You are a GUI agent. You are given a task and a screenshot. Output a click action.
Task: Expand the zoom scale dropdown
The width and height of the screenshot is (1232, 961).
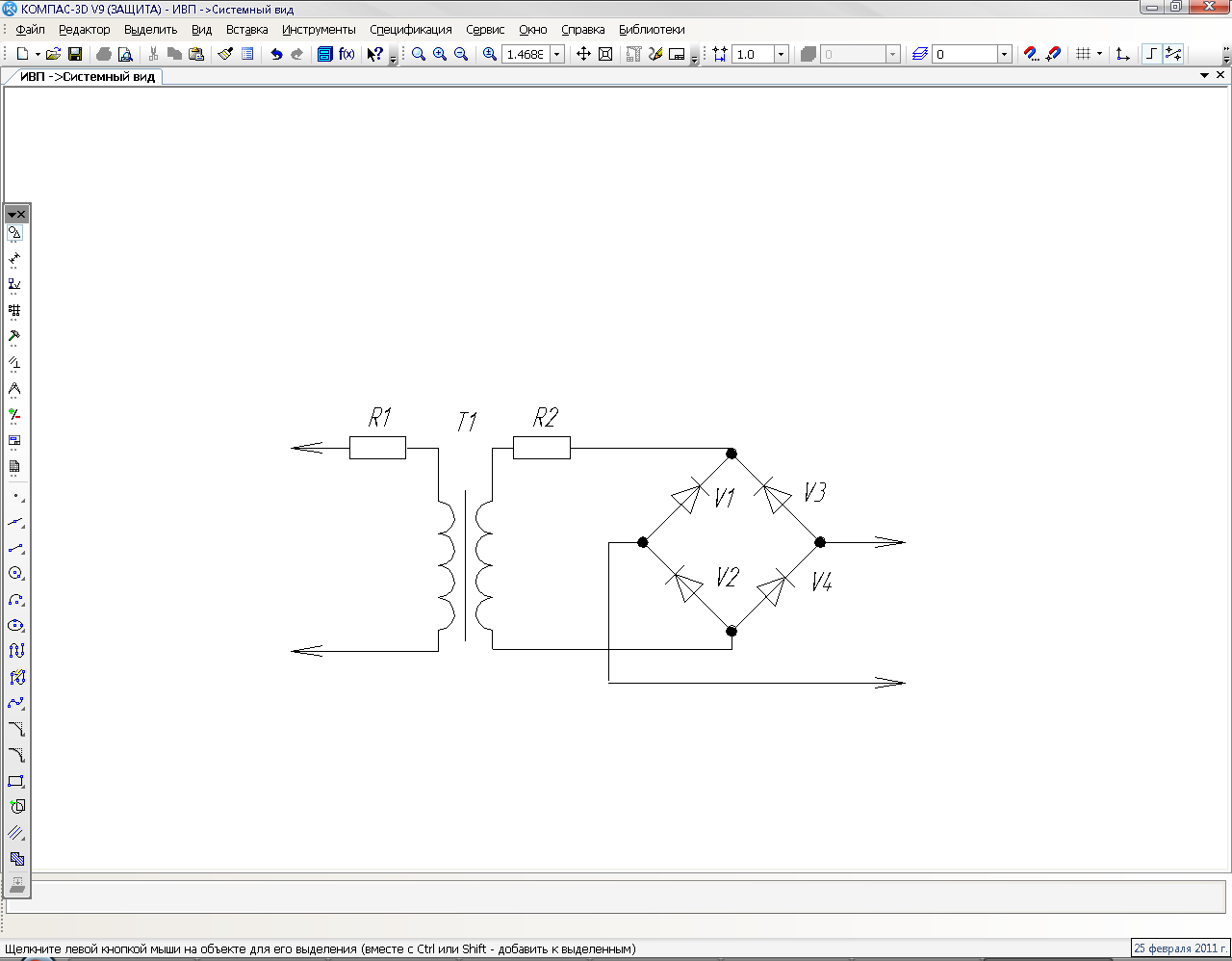[x=556, y=55]
